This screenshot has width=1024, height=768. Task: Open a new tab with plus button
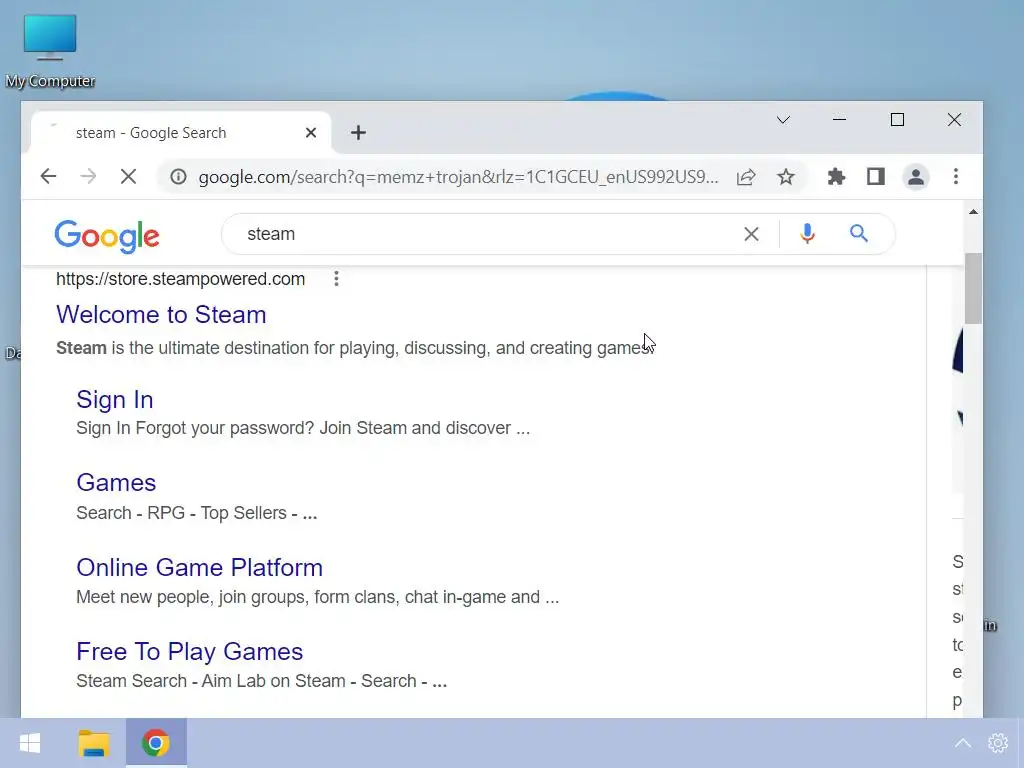[358, 133]
